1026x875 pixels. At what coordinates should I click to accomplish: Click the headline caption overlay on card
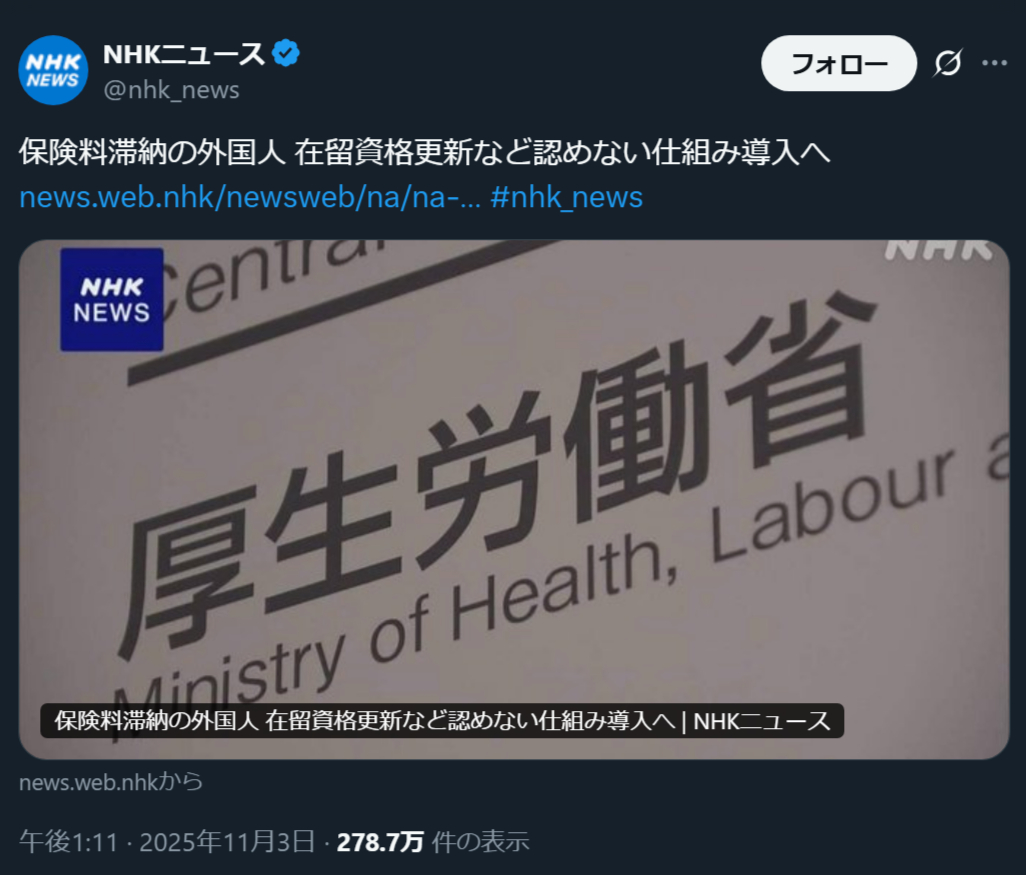coord(442,721)
